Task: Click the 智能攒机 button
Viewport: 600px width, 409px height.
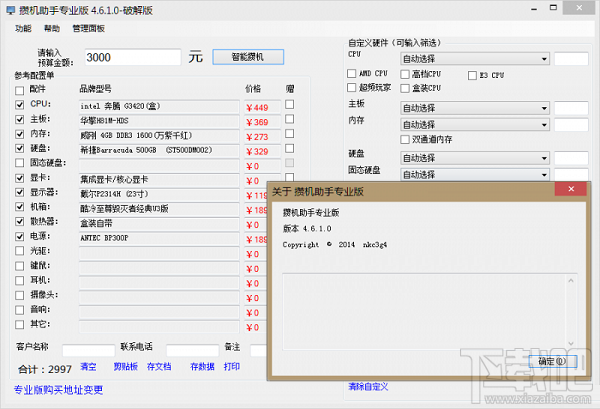Action: 248,57
